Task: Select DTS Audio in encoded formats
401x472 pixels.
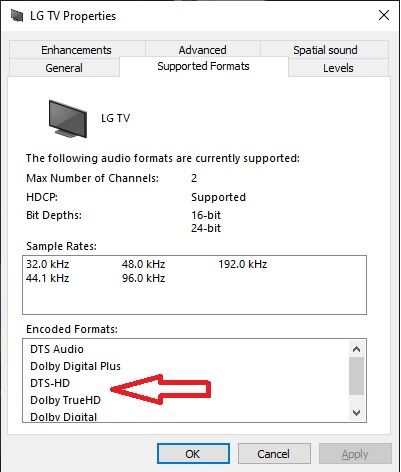Action: click(57, 349)
